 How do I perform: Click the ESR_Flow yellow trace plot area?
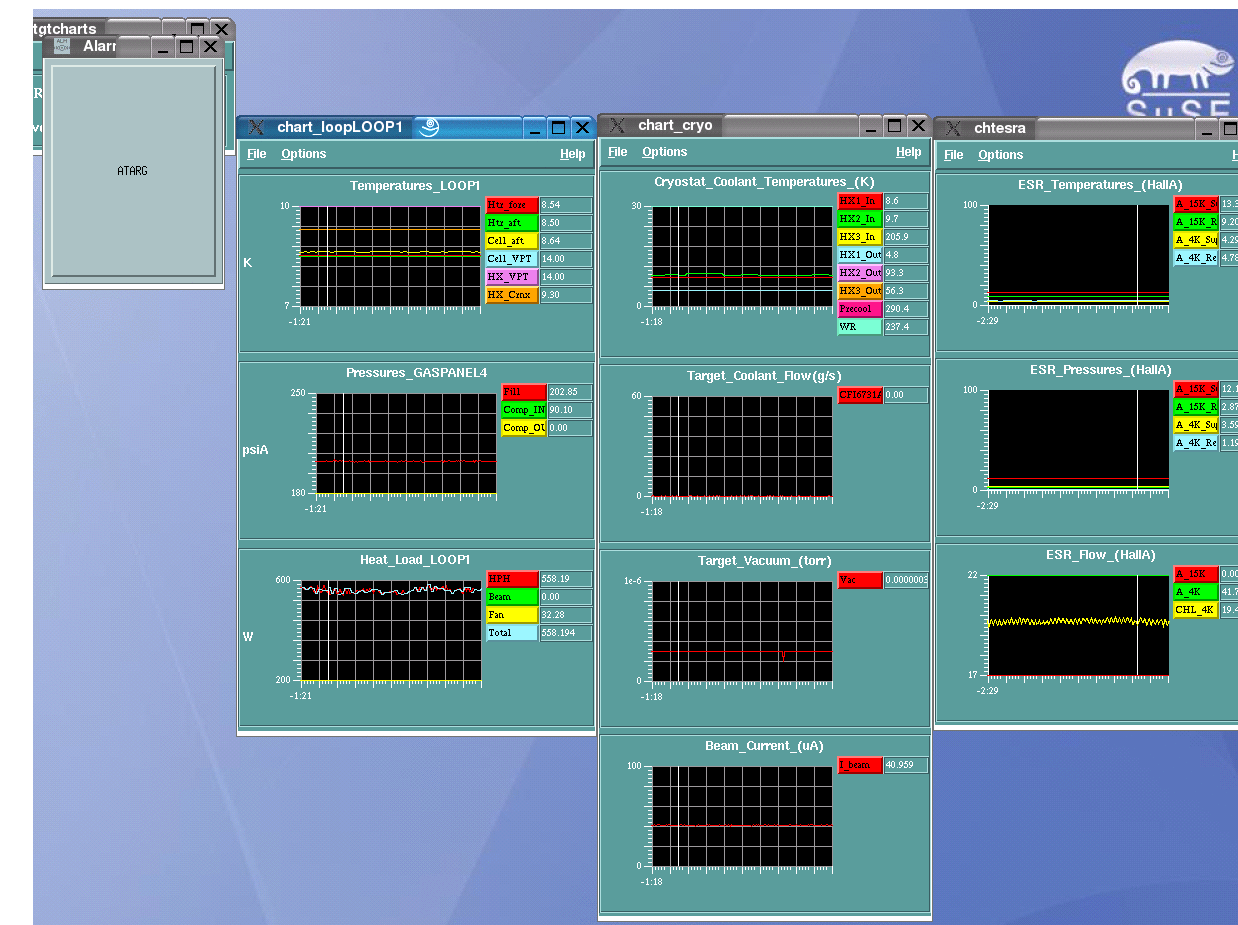(1078, 625)
